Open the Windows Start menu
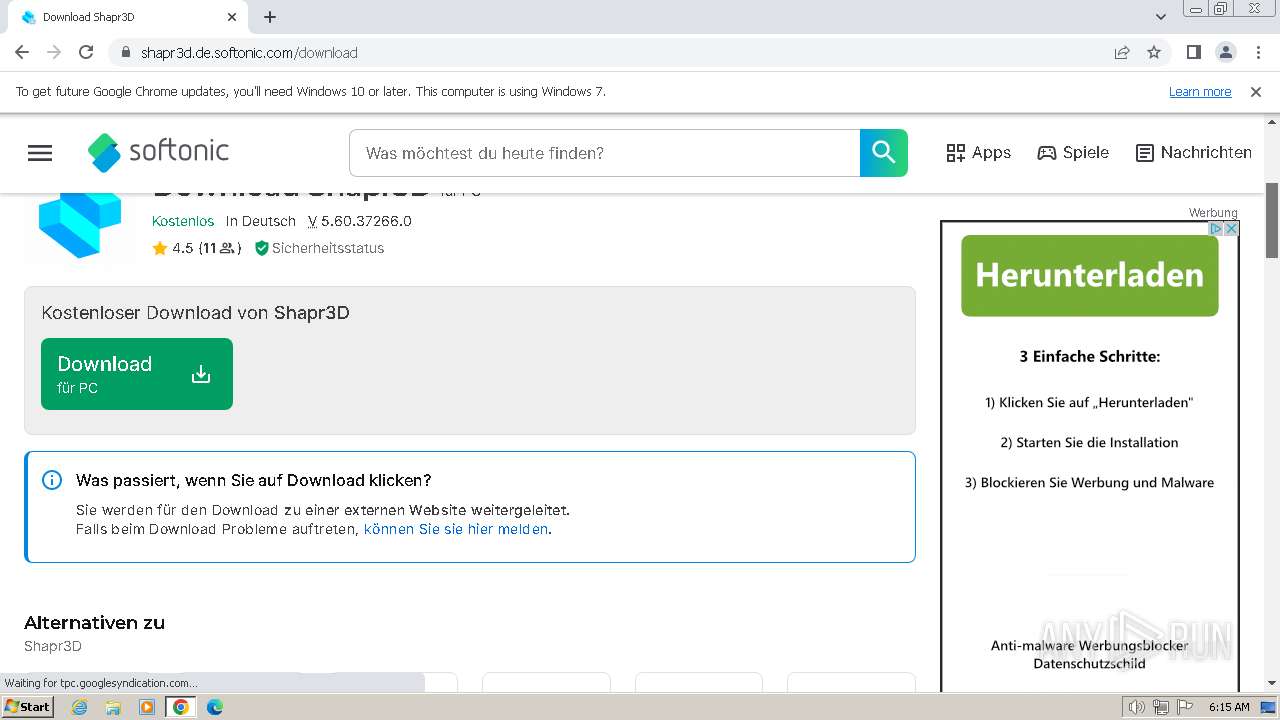1280x720 pixels. click(28, 706)
